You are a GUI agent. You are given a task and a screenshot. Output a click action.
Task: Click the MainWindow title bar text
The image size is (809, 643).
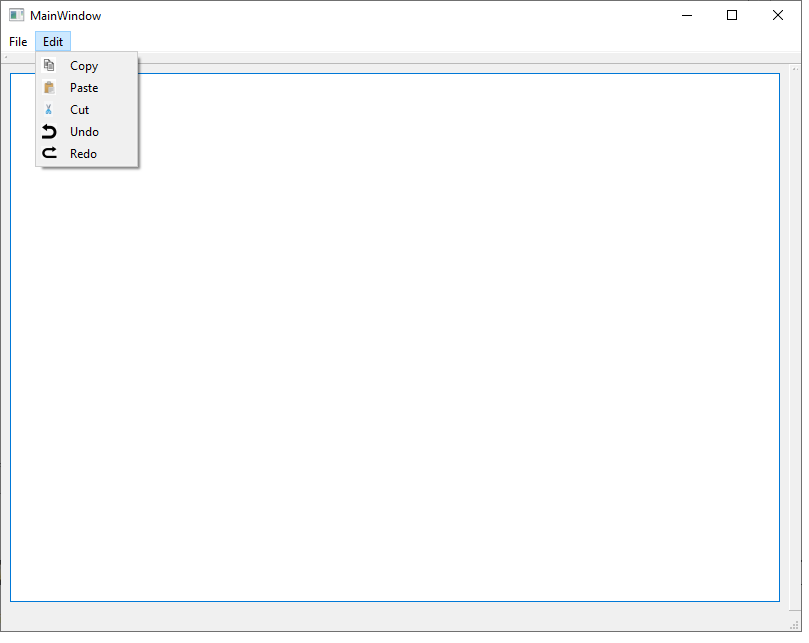point(66,15)
